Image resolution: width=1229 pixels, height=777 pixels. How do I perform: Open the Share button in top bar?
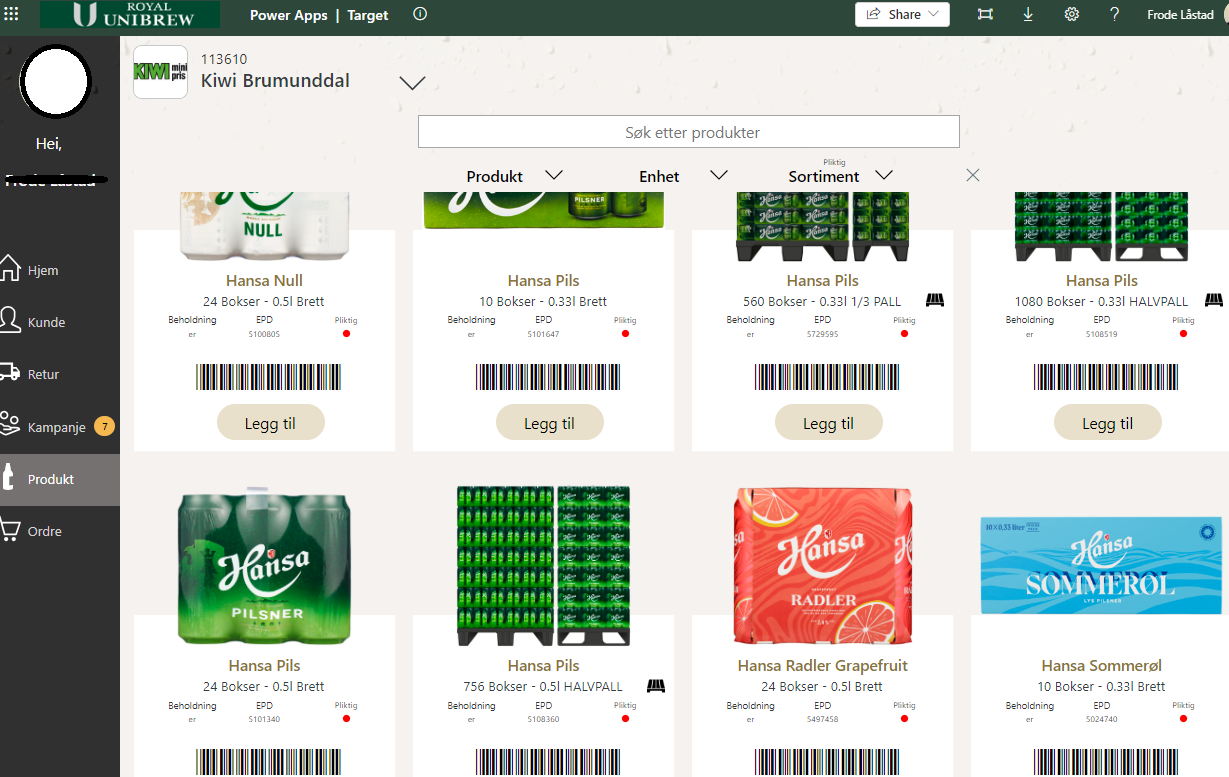[x=903, y=14]
